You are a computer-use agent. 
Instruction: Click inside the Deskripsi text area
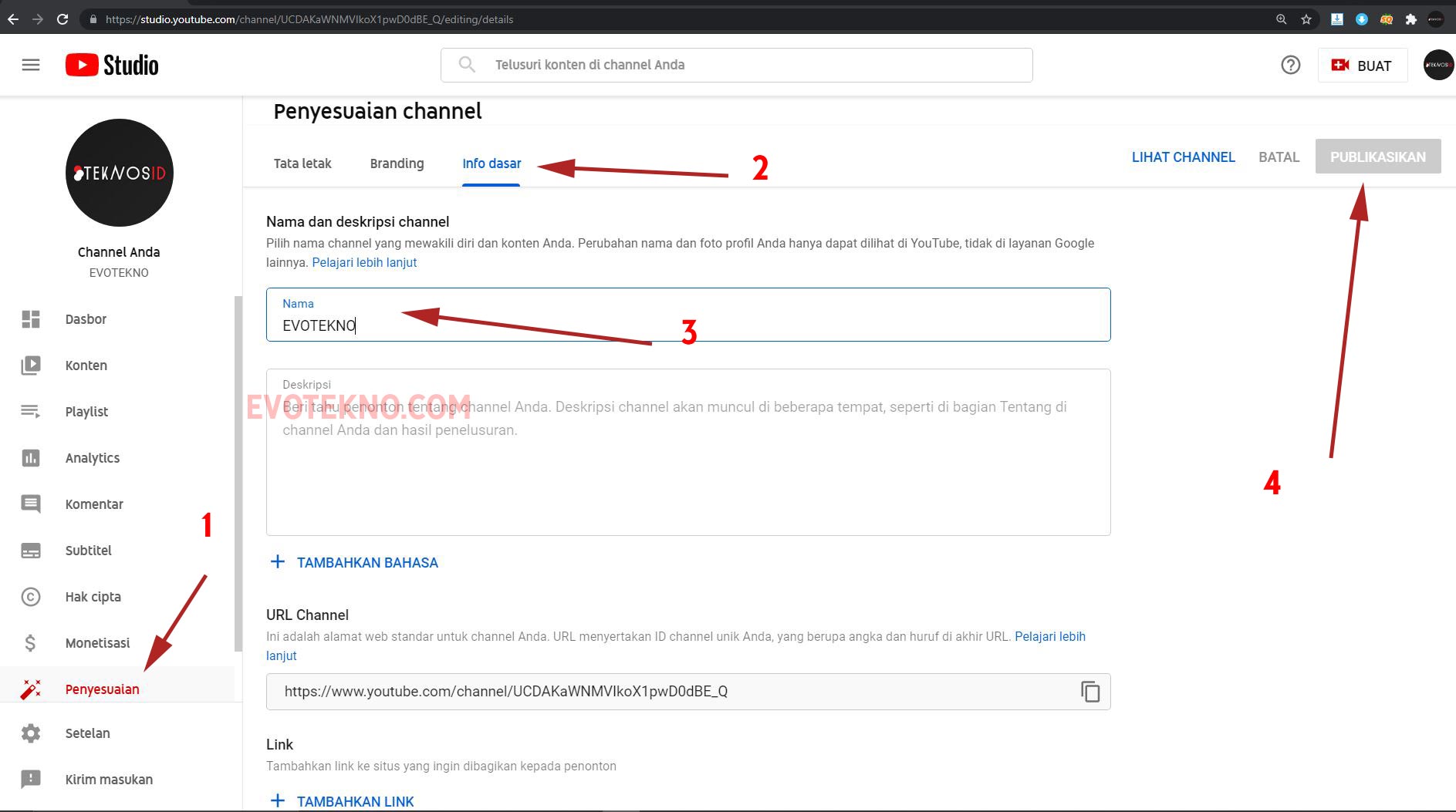click(688, 452)
